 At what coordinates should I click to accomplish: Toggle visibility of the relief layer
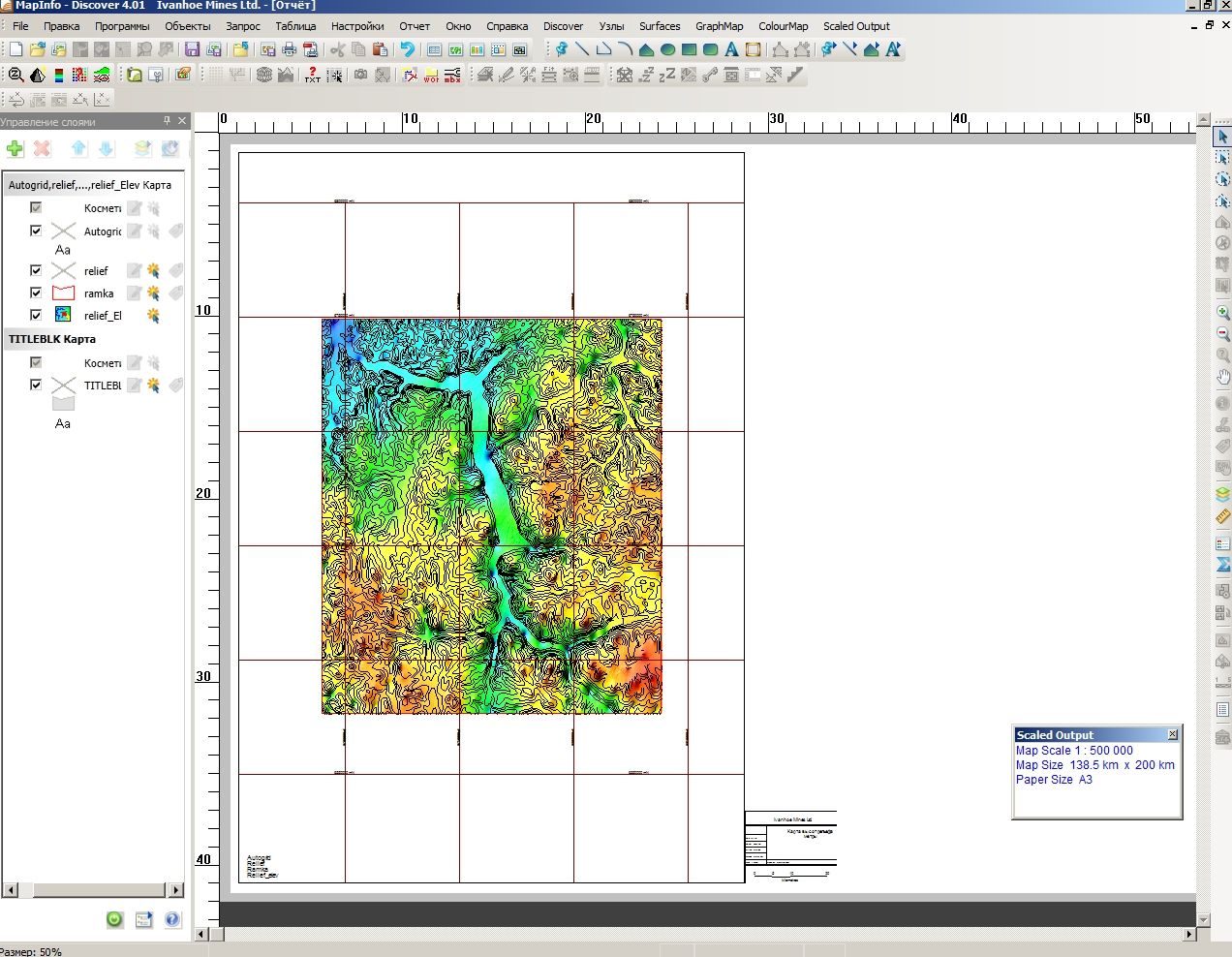(36, 270)
